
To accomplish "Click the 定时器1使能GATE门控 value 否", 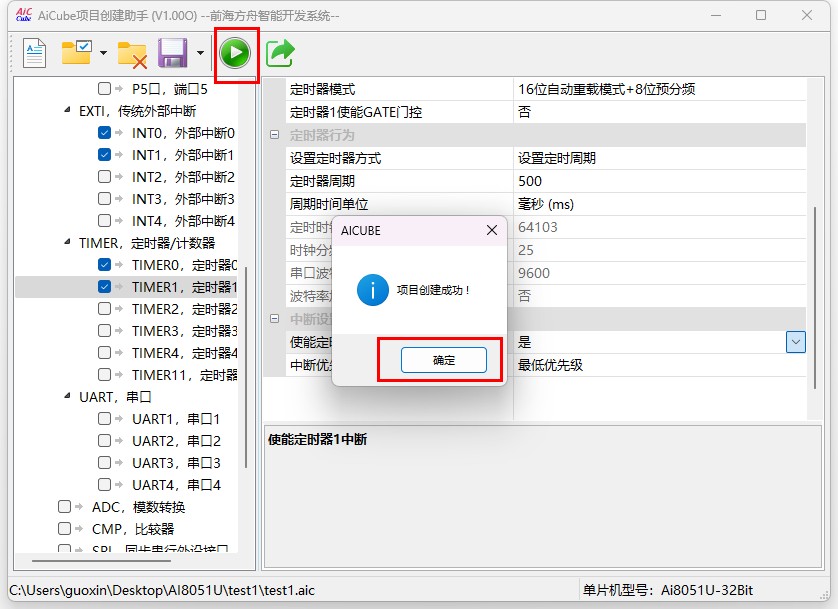I will point(659,112).
